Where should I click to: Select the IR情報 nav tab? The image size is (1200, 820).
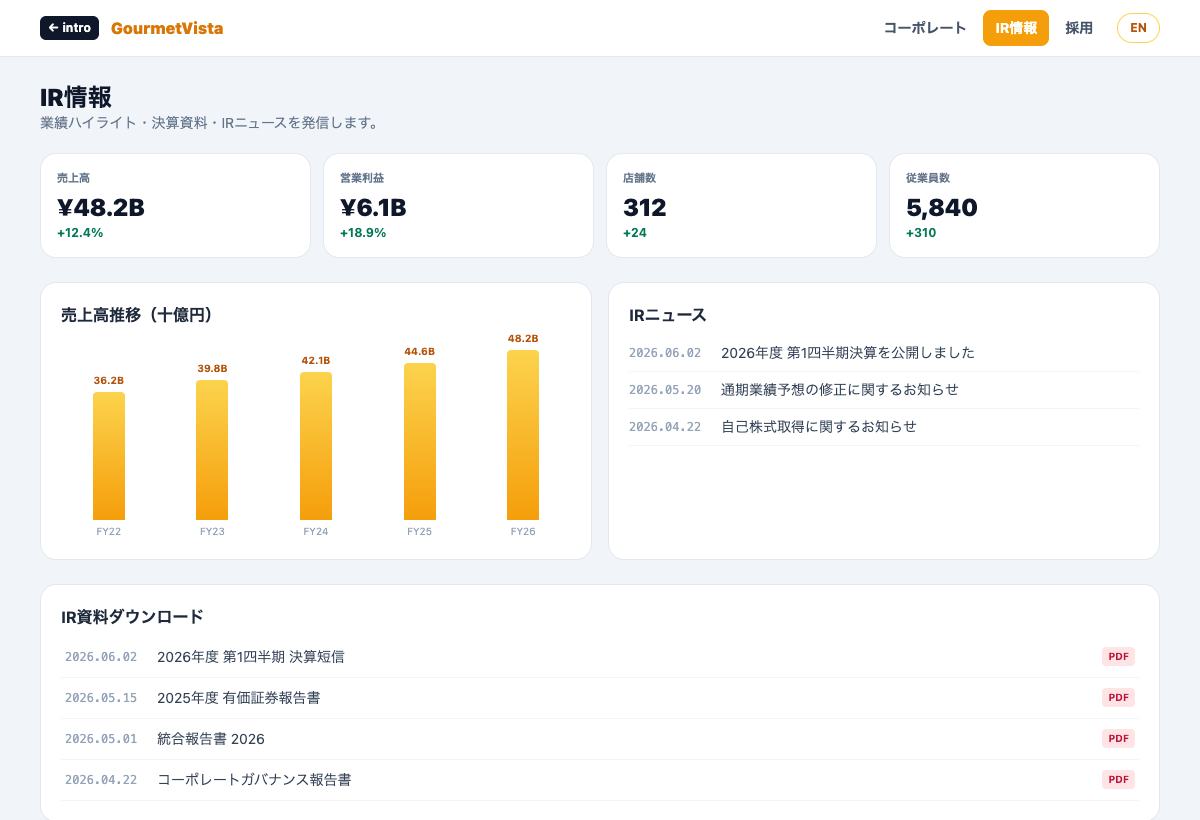click(x=1016, y=28)
